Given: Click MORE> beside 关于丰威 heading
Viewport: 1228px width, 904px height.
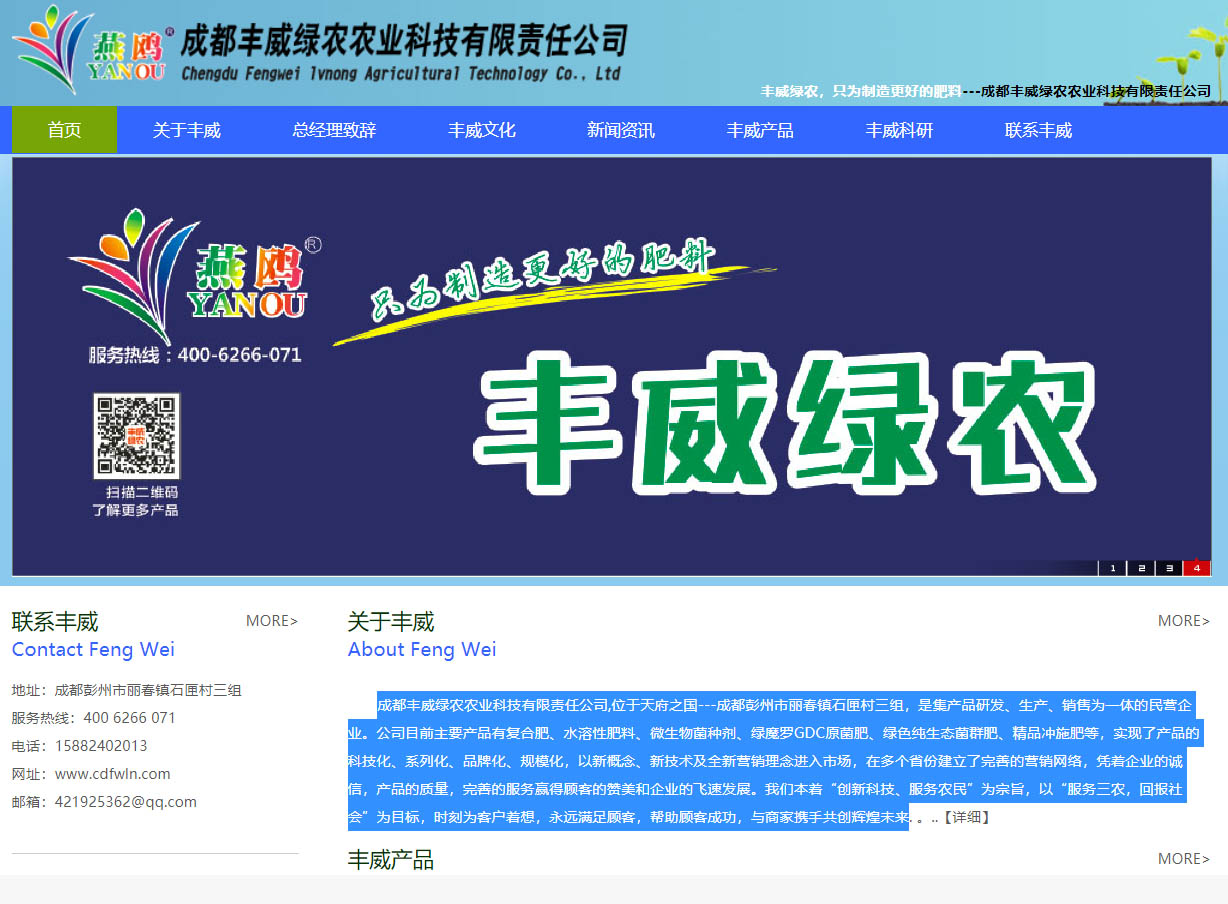Looking at the screenshot, I should point(1184,621).
